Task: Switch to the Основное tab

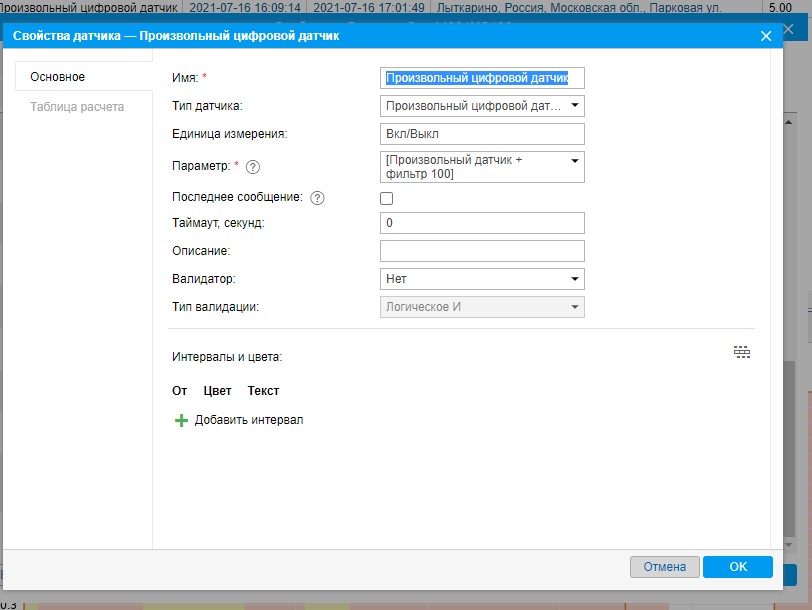Action: [x=58, y=77]
